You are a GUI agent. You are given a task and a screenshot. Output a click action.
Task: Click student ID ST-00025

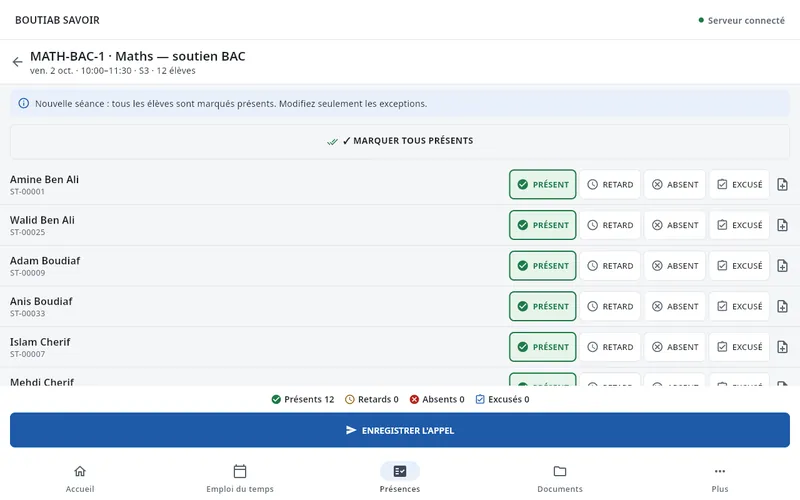28,232
